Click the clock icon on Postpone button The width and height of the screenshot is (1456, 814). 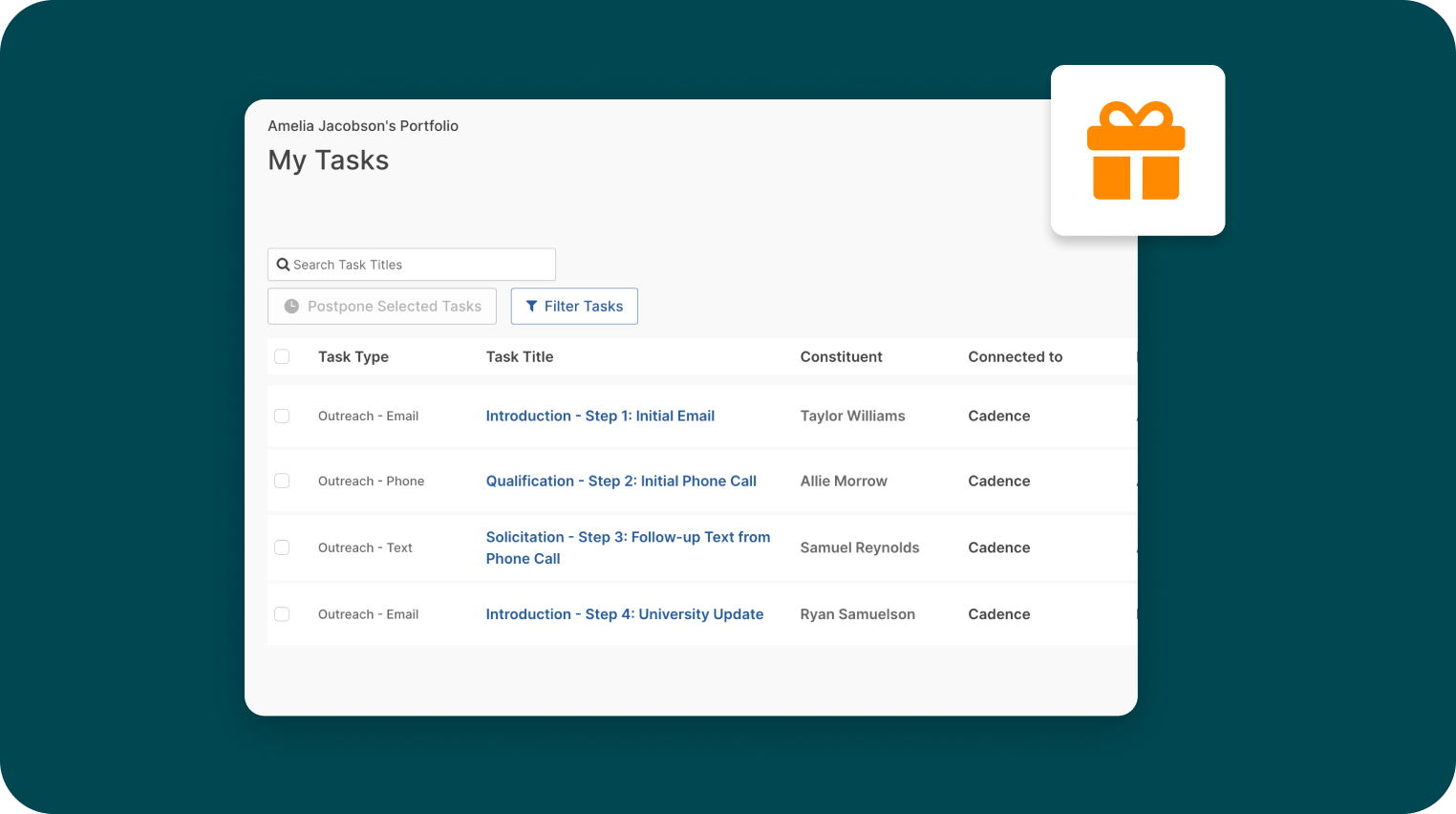pyautogui.click(x=291, y=307)
